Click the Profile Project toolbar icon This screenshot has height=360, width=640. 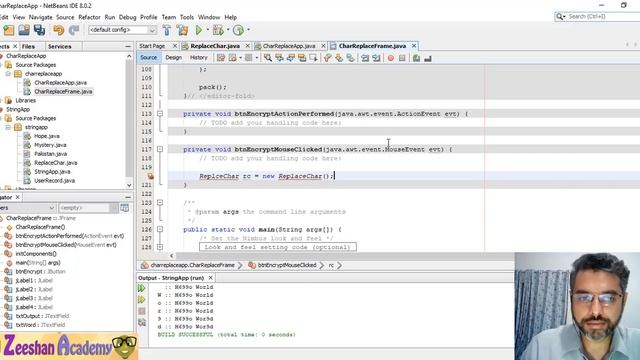238,30
